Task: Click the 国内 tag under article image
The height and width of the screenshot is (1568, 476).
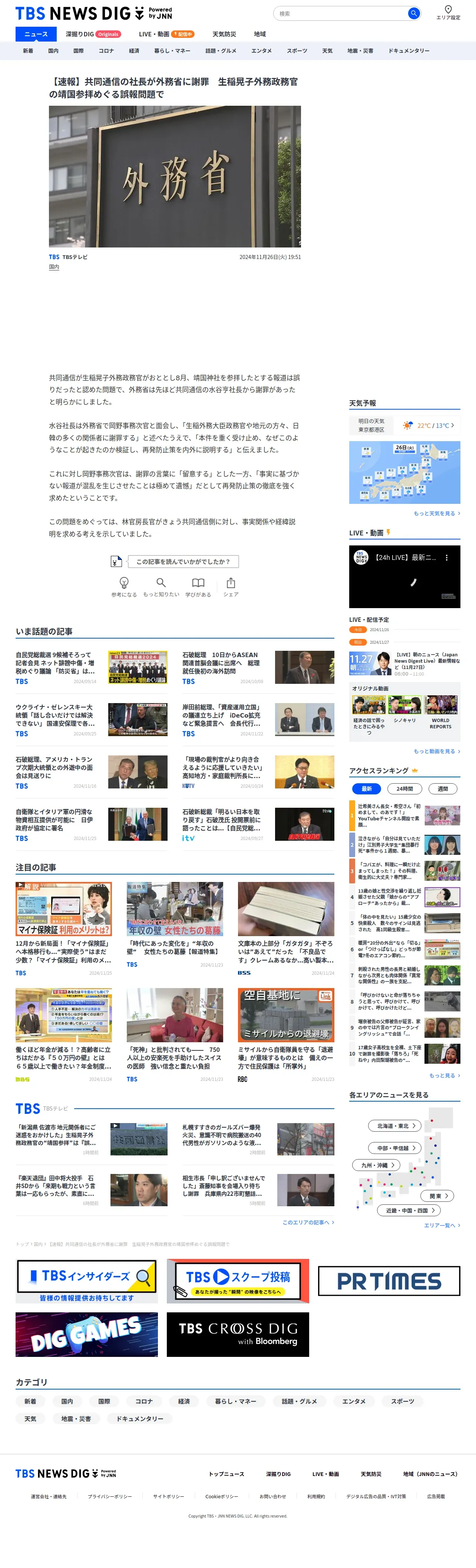Action: pos(54,267)
